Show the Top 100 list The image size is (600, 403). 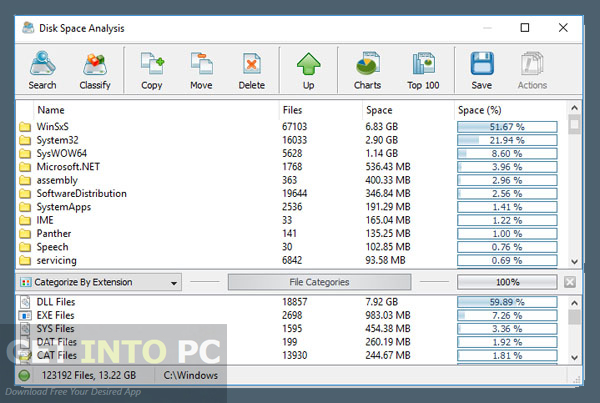pyautogui.click(x=423, y=71)
